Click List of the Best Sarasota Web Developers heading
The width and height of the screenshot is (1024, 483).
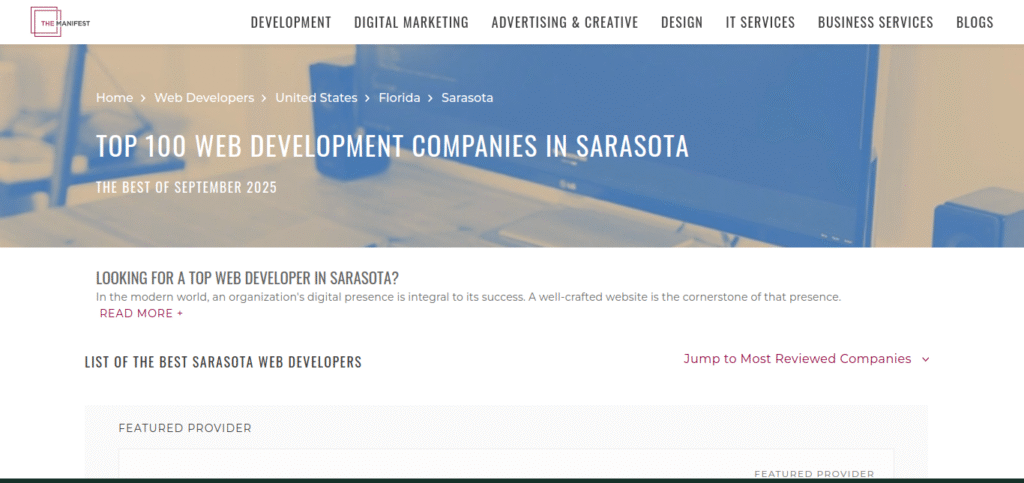[x=223, y=362]
